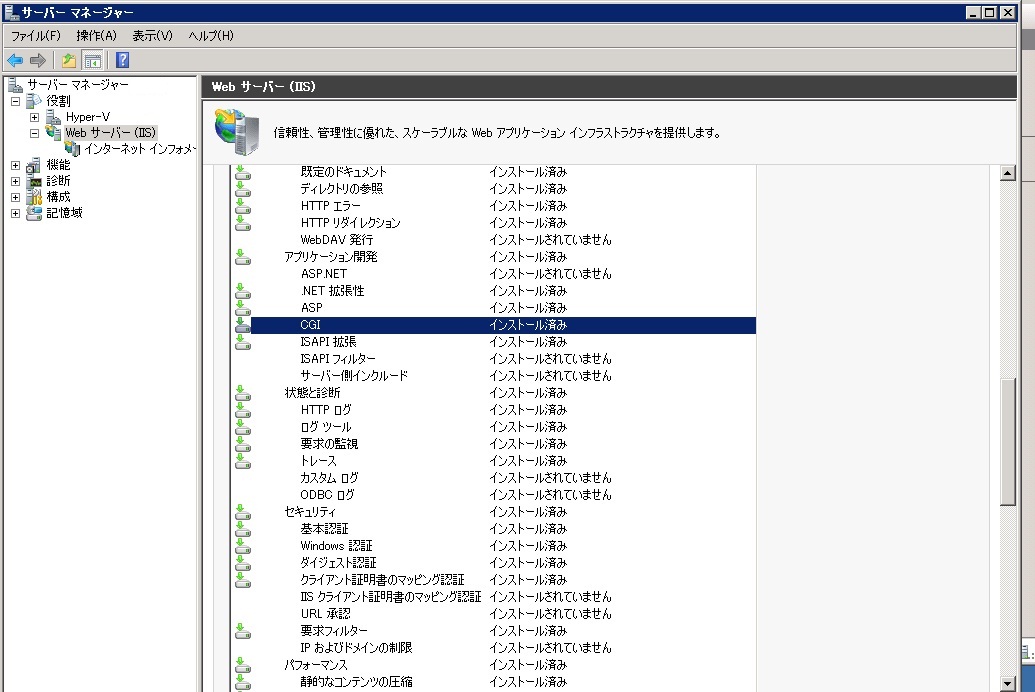The height and width of the screenshot is (692, 1035).
Task: Expand the 記憶域 tree node
Action: [x=16, y=213]
